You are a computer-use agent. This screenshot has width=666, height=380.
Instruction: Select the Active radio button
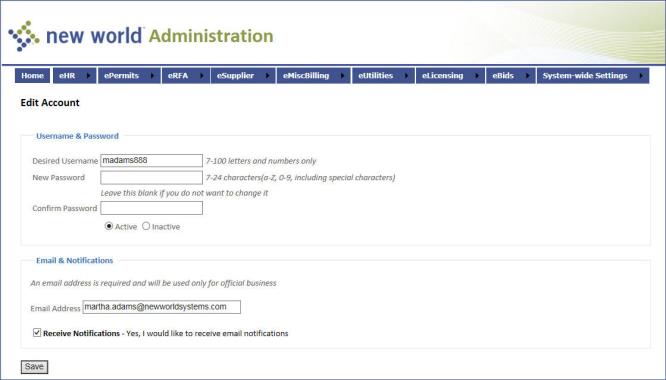(x=109, y=226)
